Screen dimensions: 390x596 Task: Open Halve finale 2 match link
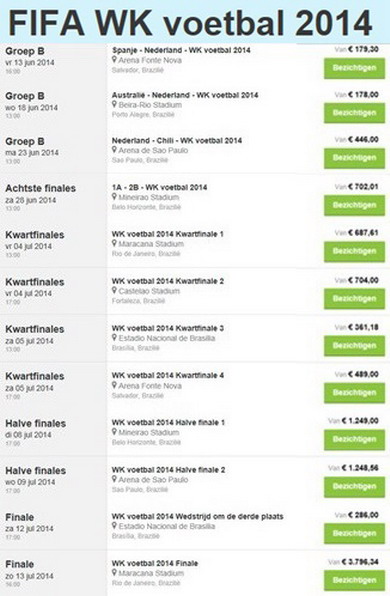click(x=168, y=470)
